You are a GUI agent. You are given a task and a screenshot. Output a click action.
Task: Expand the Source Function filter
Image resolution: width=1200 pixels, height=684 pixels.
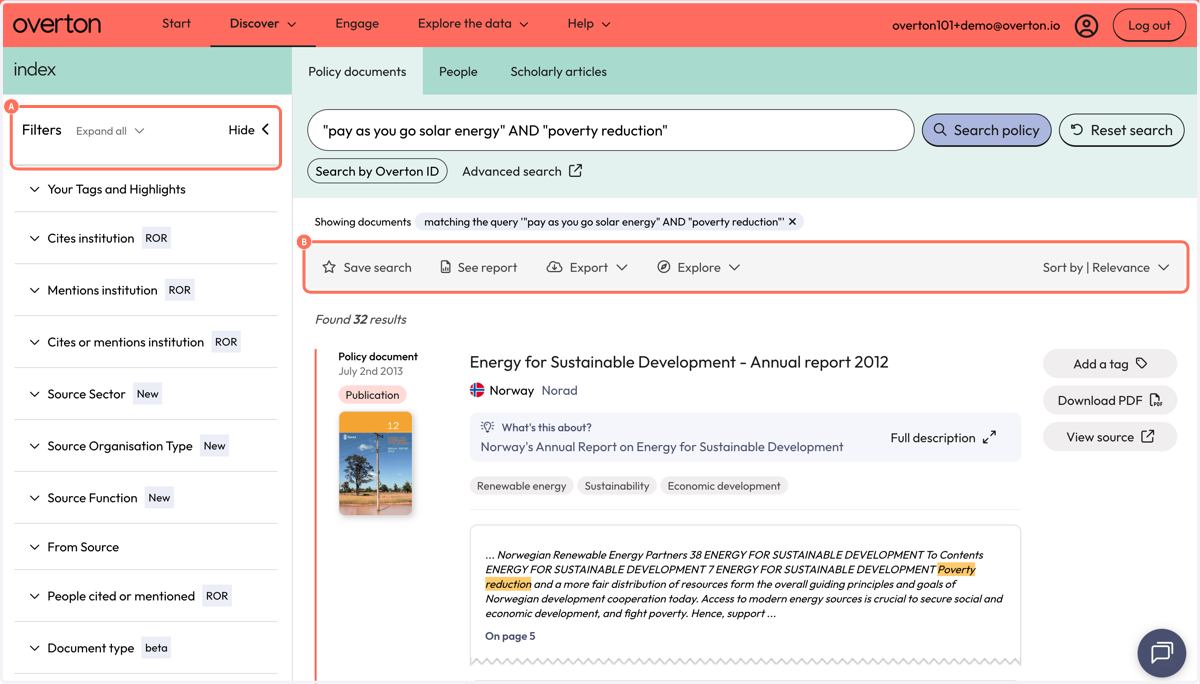click(x=146, y=498)
